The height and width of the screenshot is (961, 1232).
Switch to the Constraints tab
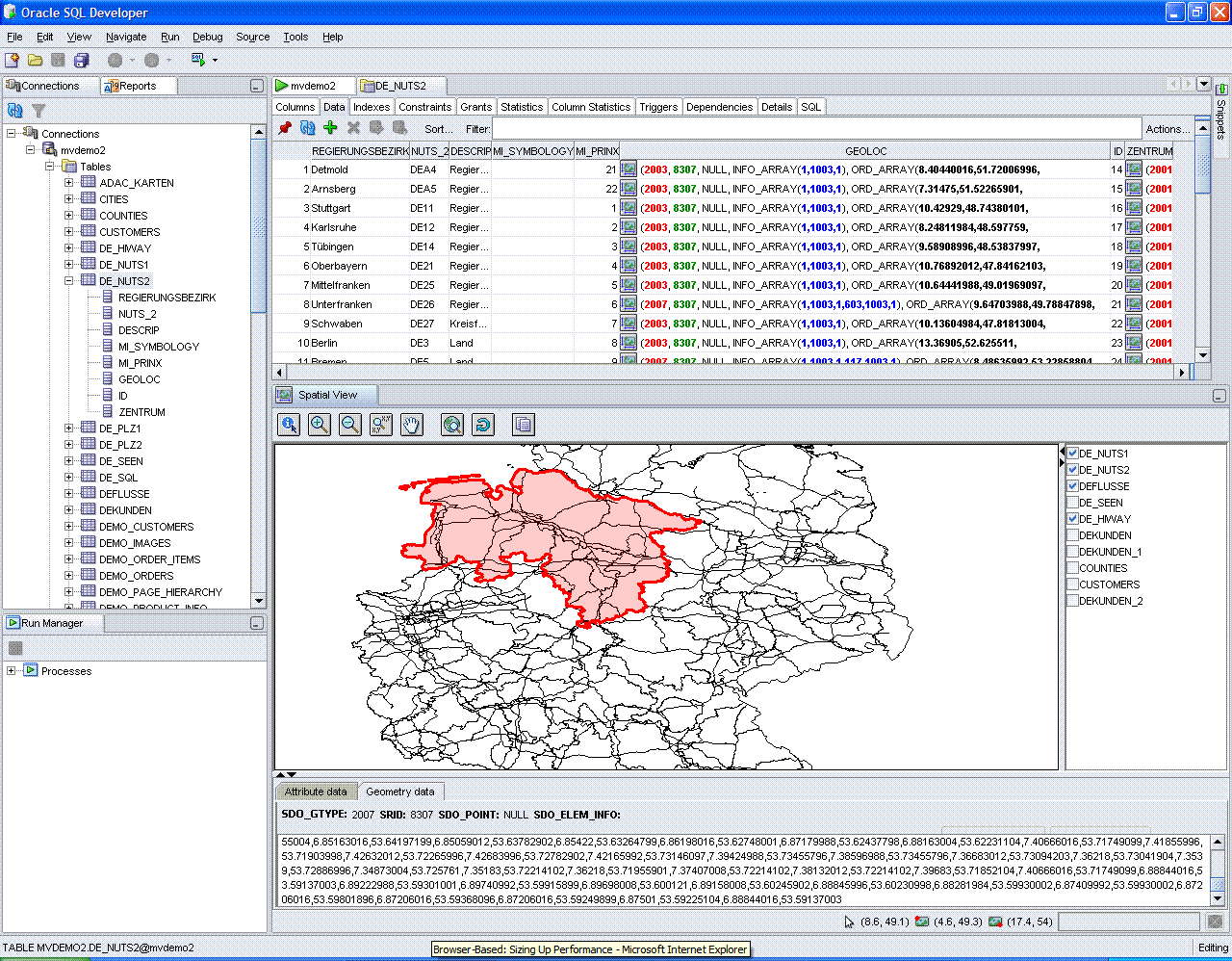[424, 107]
